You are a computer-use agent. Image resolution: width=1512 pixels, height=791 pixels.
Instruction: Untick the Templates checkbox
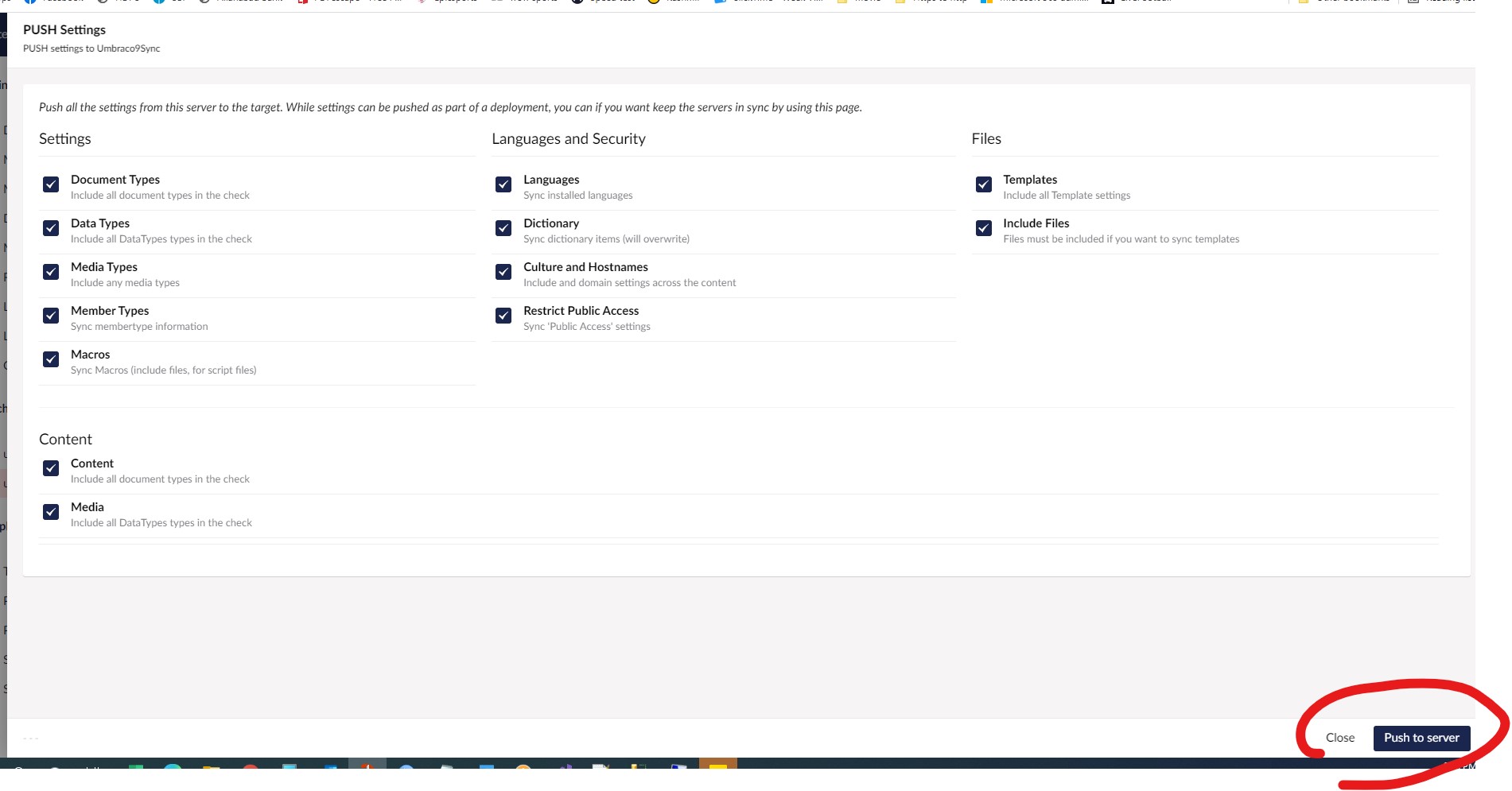click(x=984, y=184)
